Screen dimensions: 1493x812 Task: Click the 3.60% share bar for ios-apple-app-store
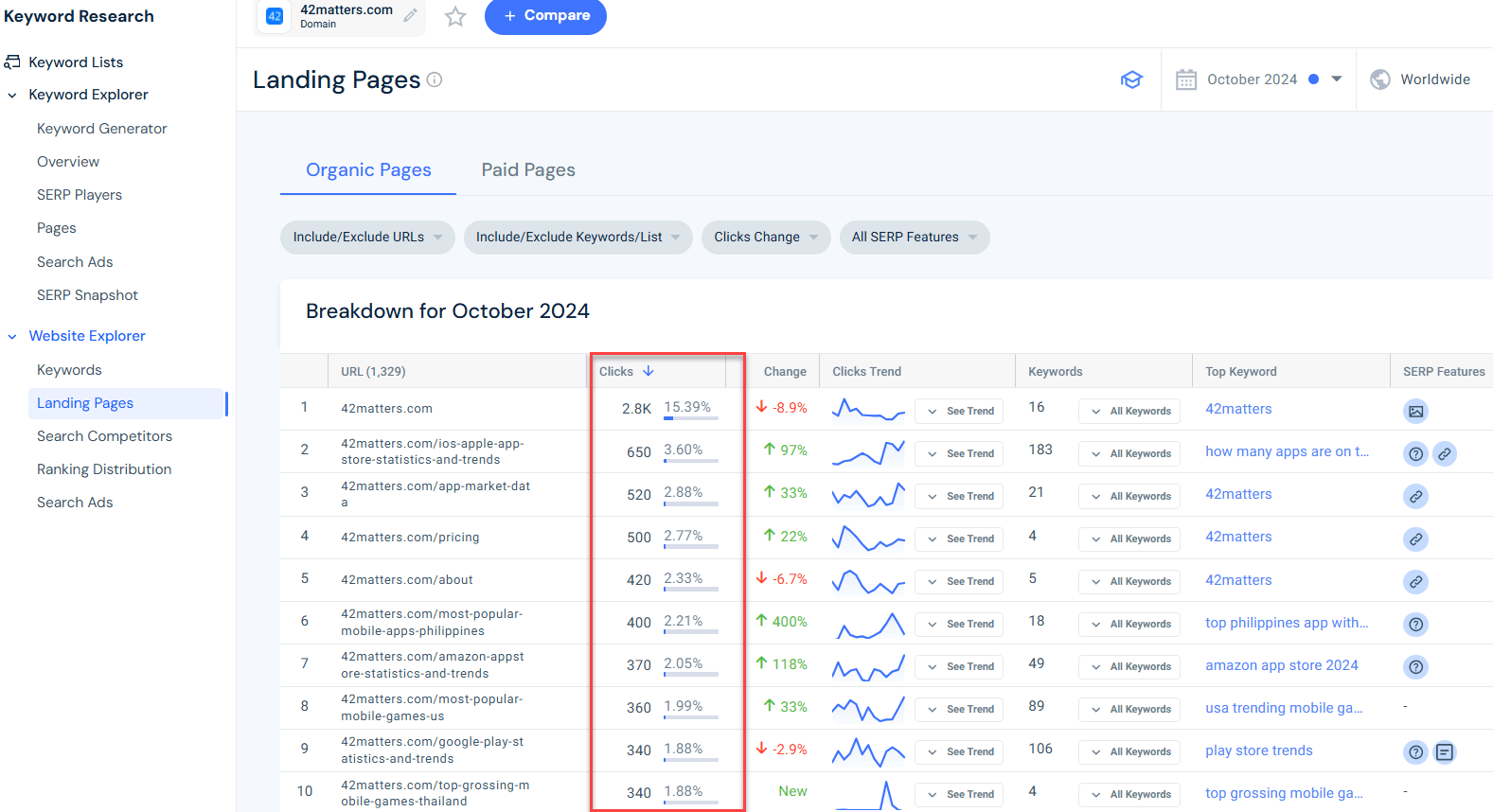[x=690, y=460]
